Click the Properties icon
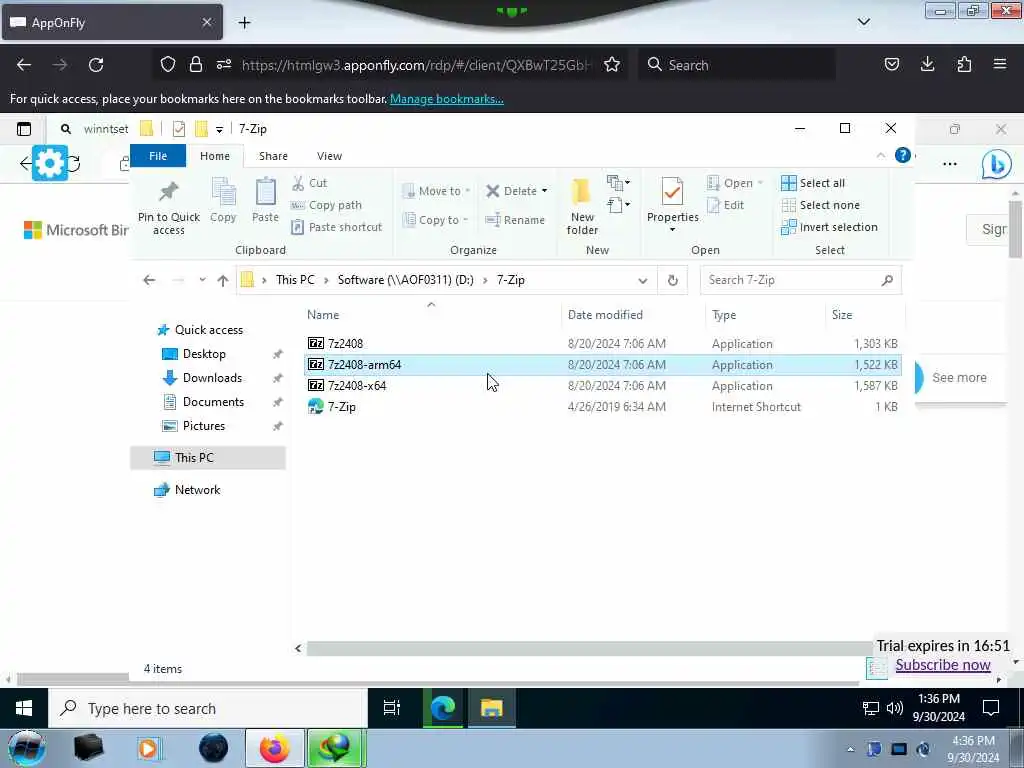The width and height of the screenshot is (1024, 768). [x=672, y=192]
